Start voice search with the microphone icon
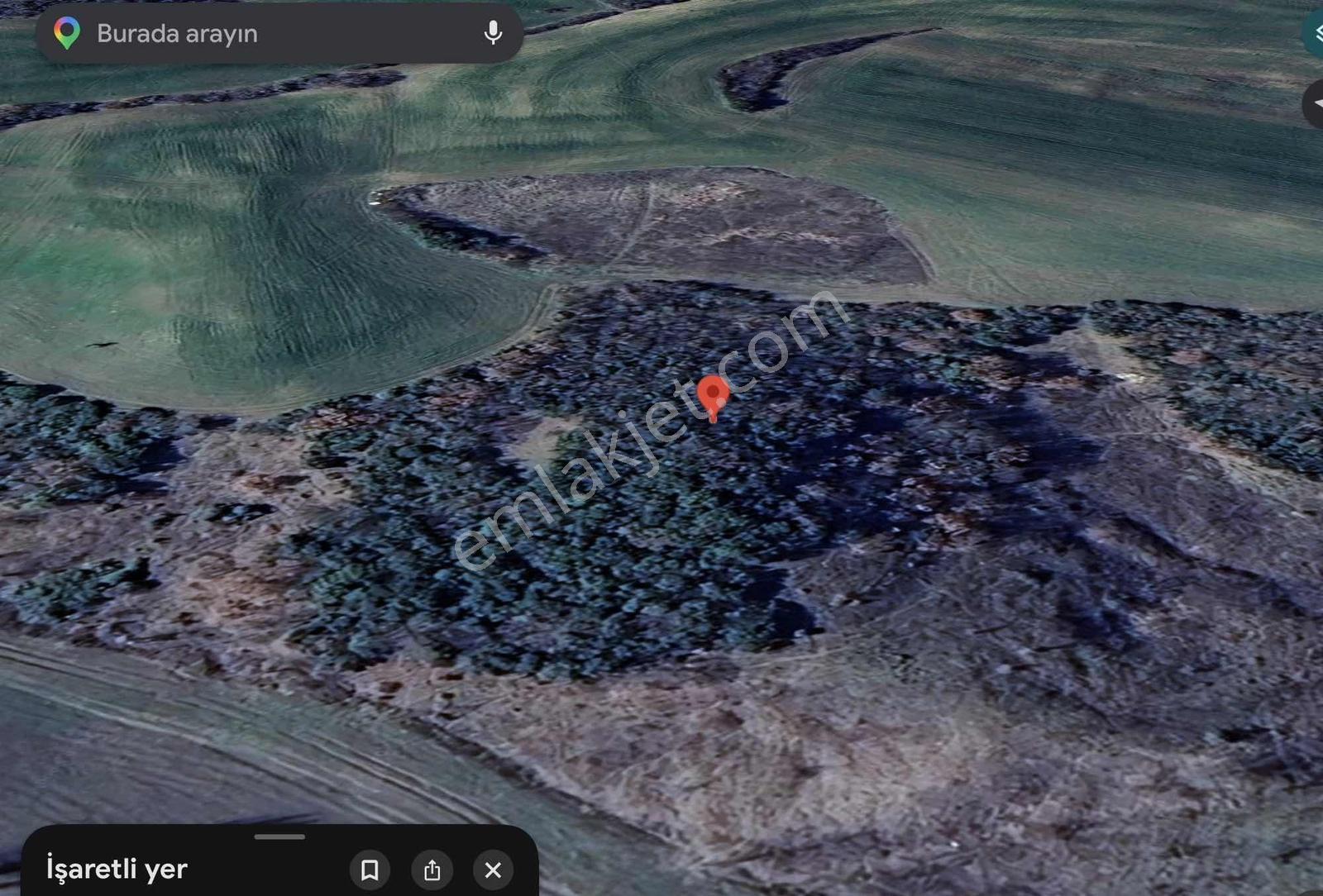Image resolution: width=1323 pixels, height=896 pixels. [x=493, y=33]
